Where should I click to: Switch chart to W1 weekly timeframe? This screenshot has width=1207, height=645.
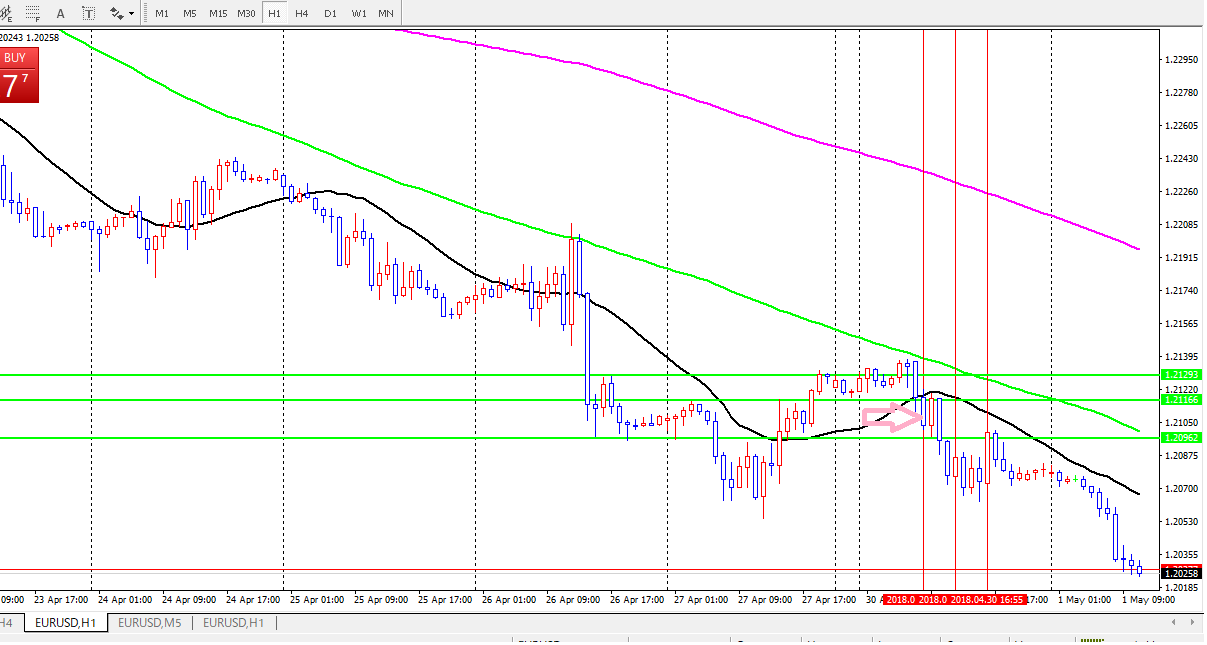[358, 14]
